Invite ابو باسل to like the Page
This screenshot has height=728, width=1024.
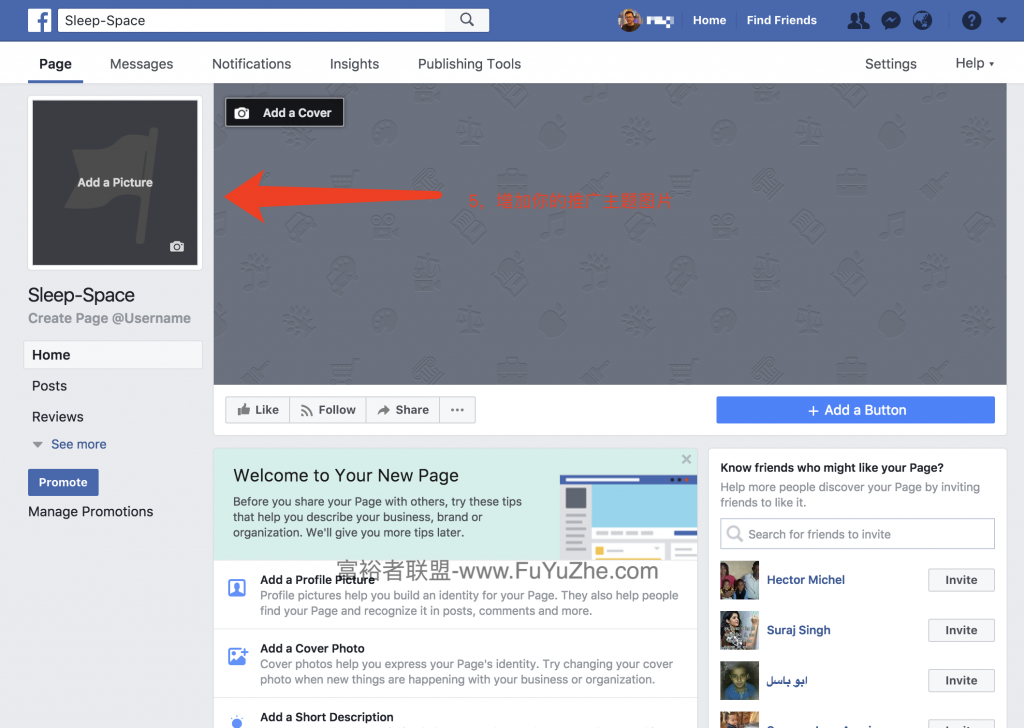961,680
